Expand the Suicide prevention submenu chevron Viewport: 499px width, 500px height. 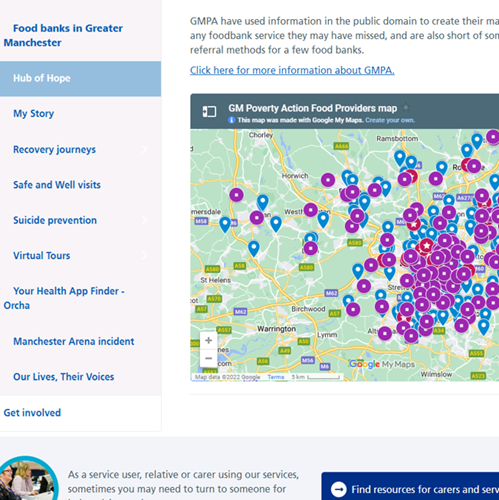pos(144,220)
